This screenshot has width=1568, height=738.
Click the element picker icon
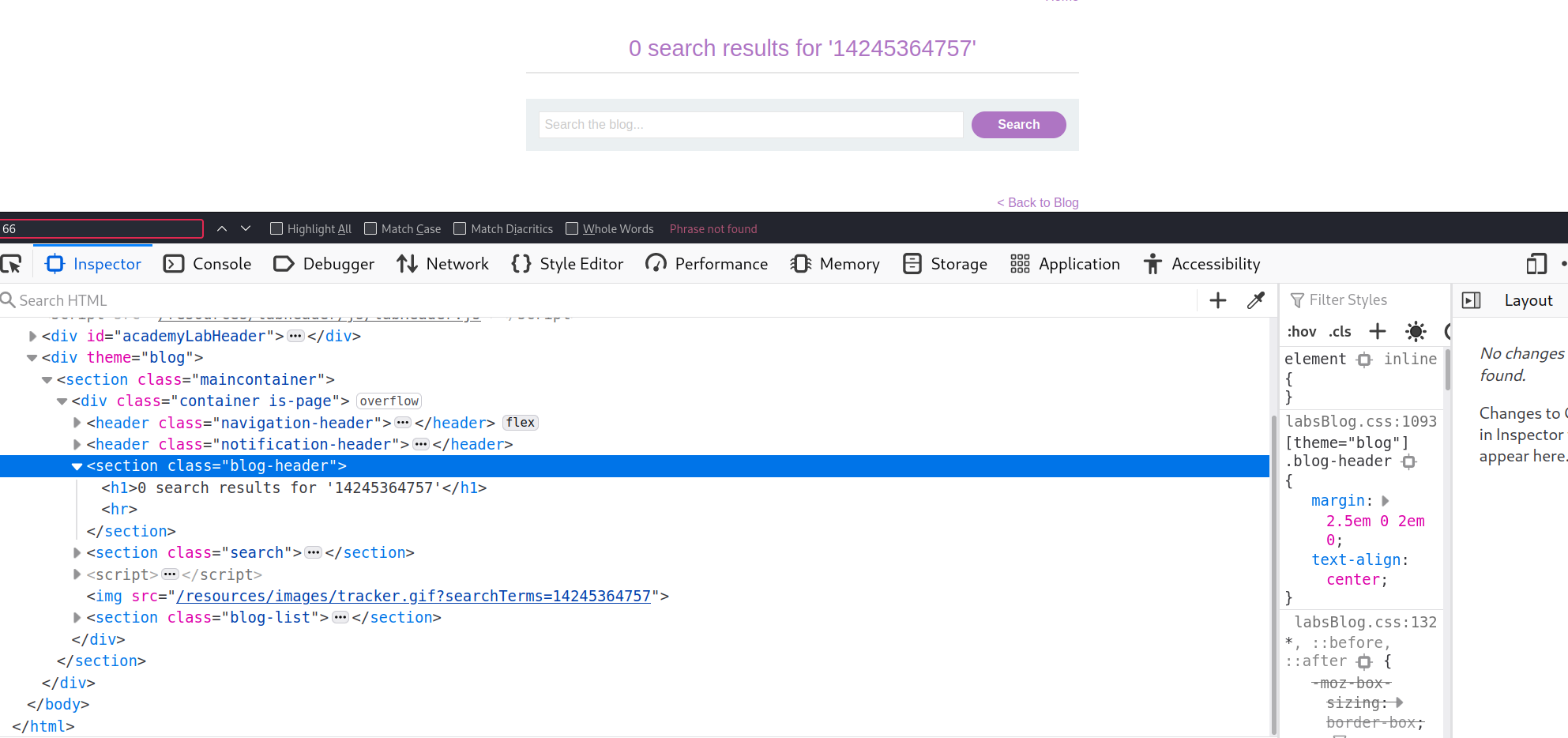pyautogui.click(x=11, y=264)
